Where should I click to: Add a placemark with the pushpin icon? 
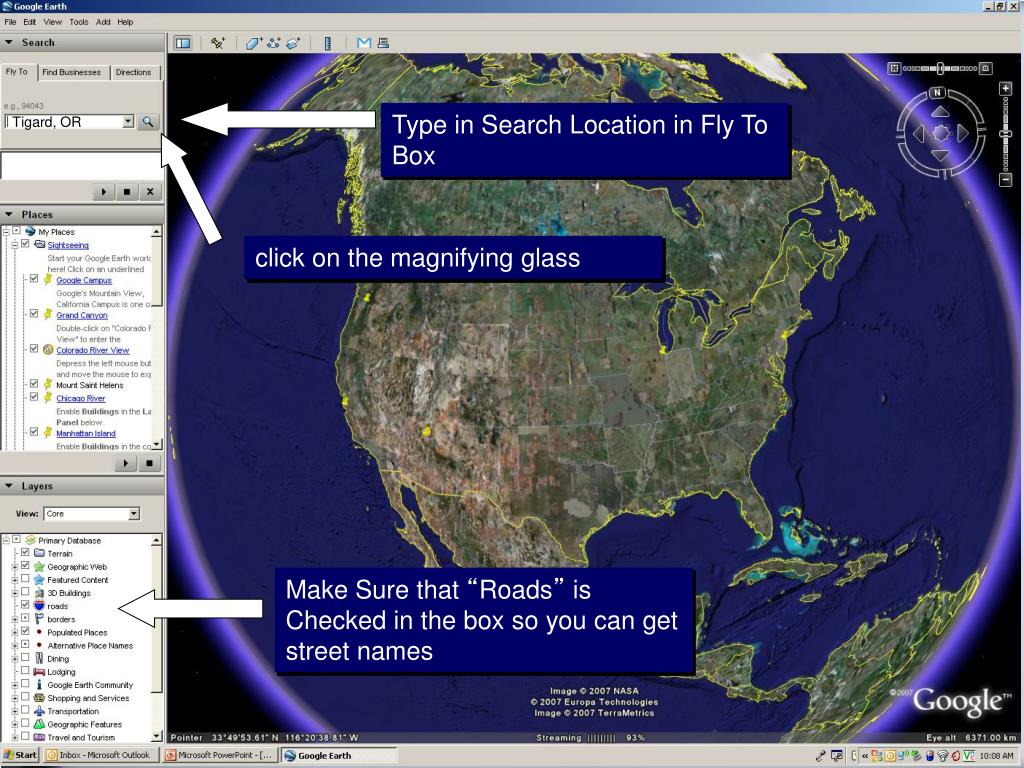pos(217,43)
